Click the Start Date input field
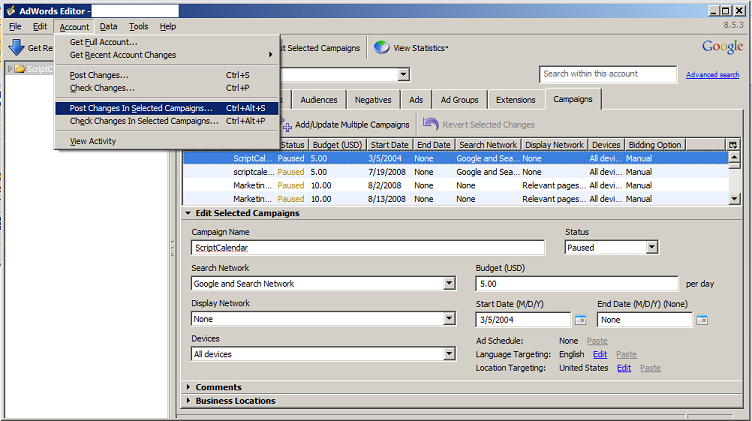 tap(523, 320)
